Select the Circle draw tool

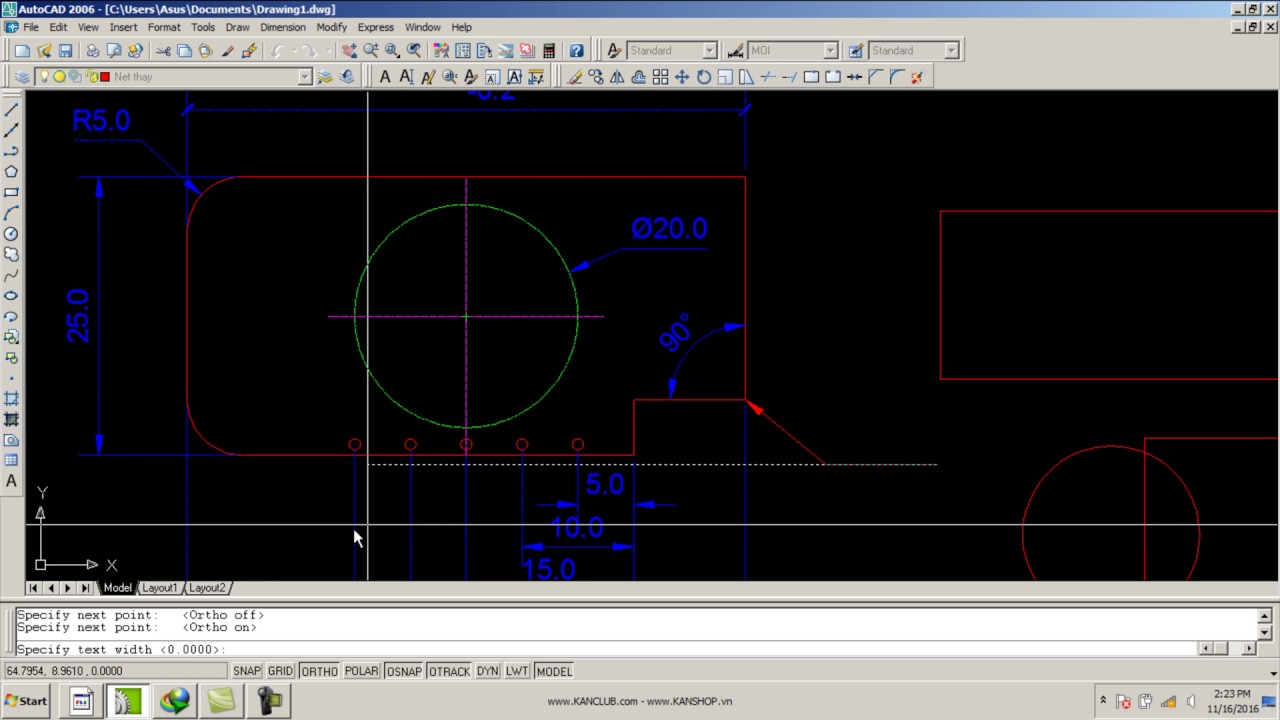click(x=11, y=234)
